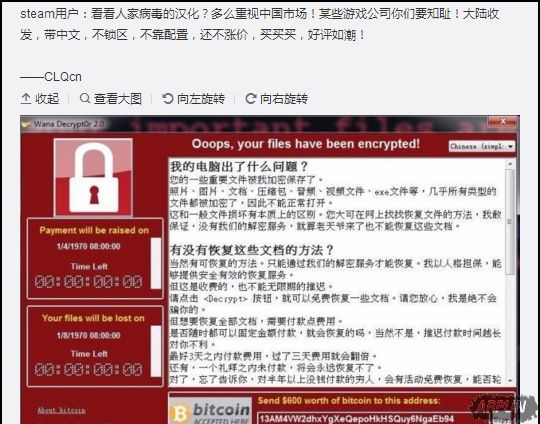Click the bitcoin accepted here logo

click(211, 411)
